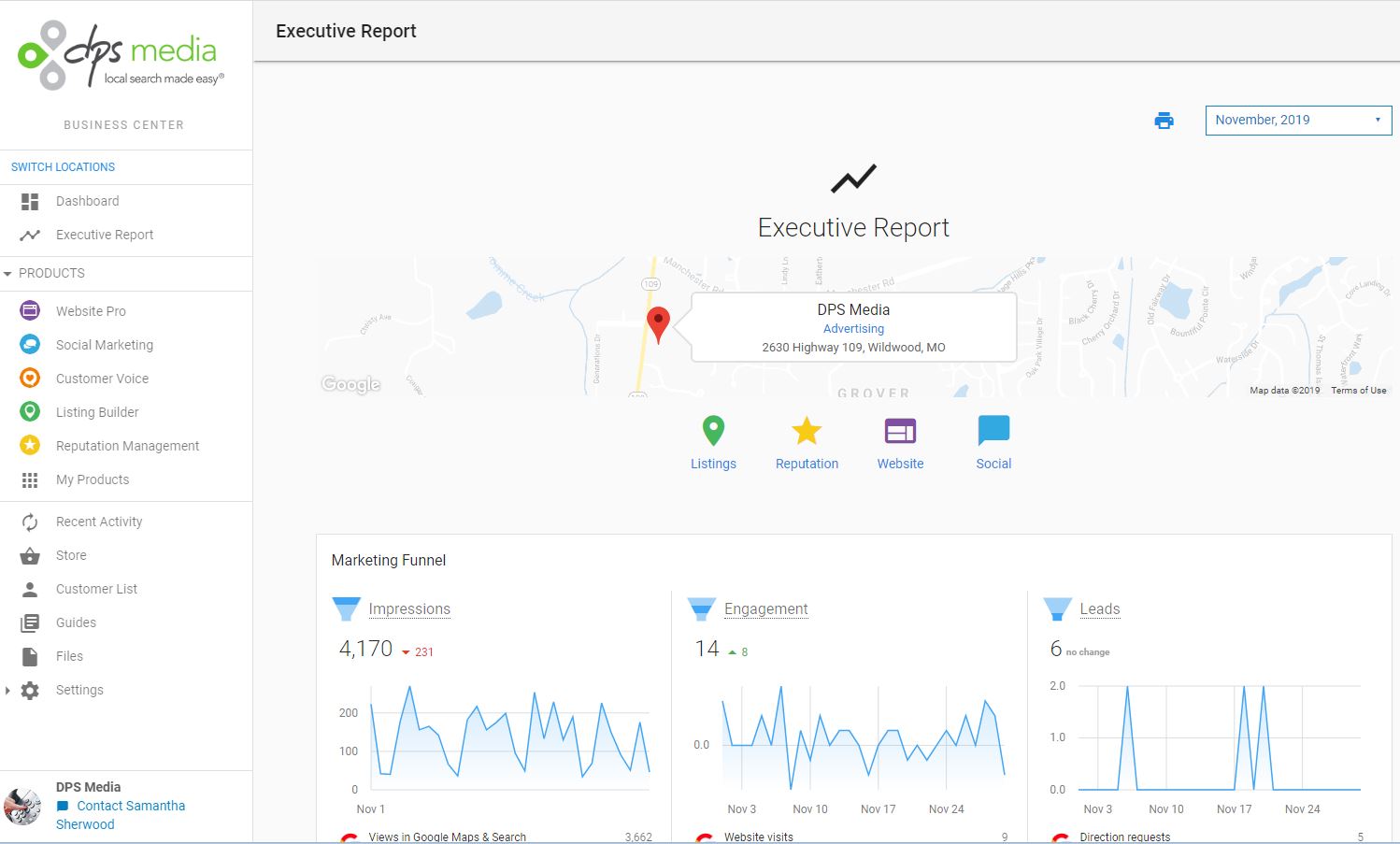
Task: Click SWITCH LOCATIONS link
Action: [x=63, y=167]
